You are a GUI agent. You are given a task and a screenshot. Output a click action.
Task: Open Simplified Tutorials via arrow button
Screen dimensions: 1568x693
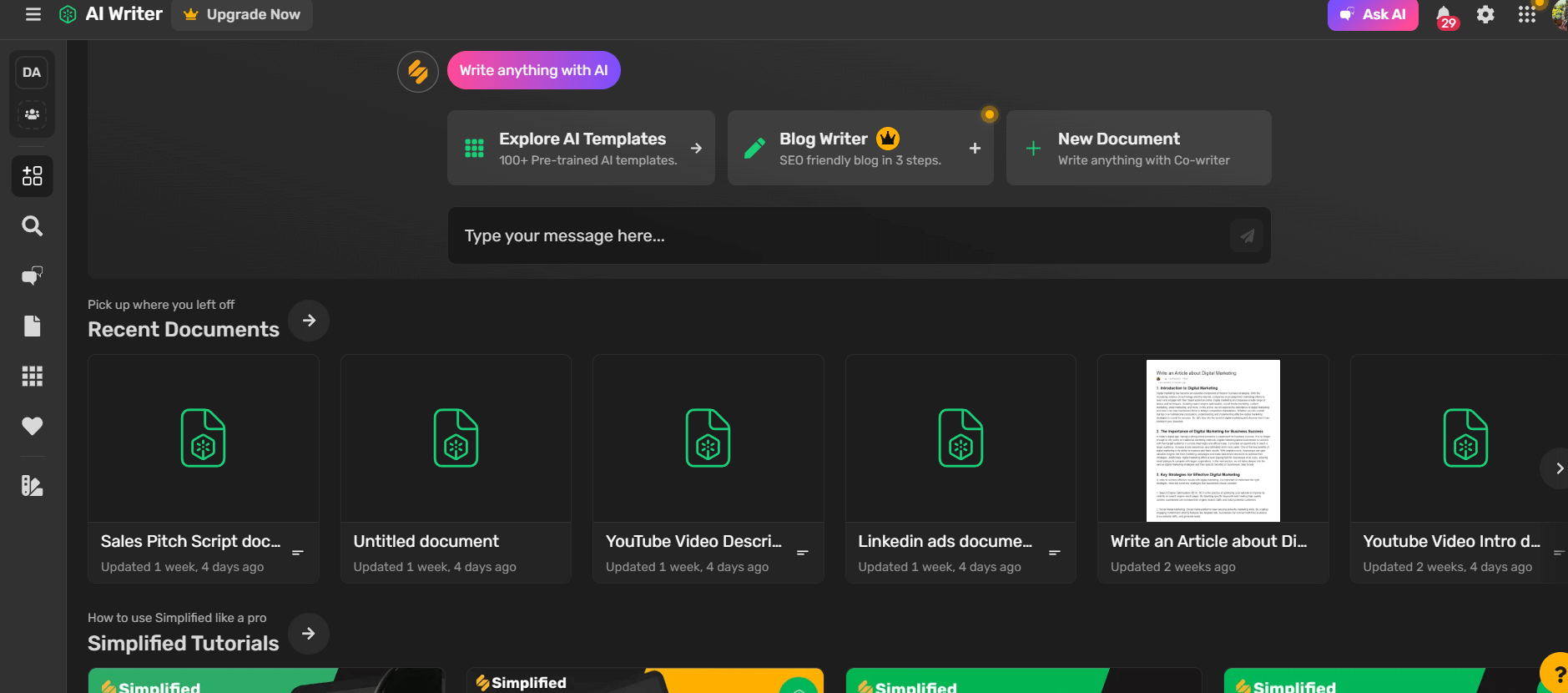click(x=309, y=634)
